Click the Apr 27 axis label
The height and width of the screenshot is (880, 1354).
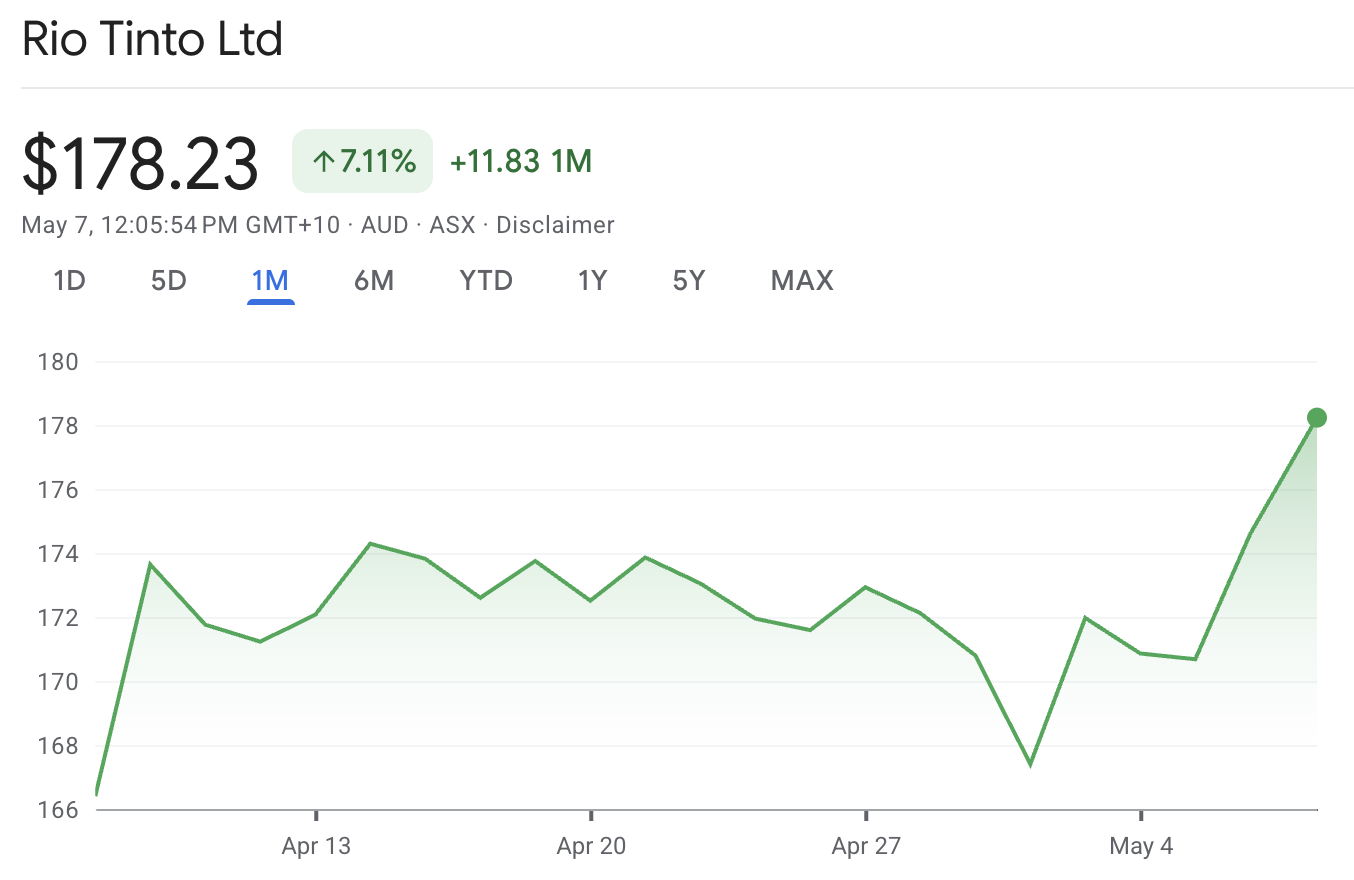(x=866, y=846)
